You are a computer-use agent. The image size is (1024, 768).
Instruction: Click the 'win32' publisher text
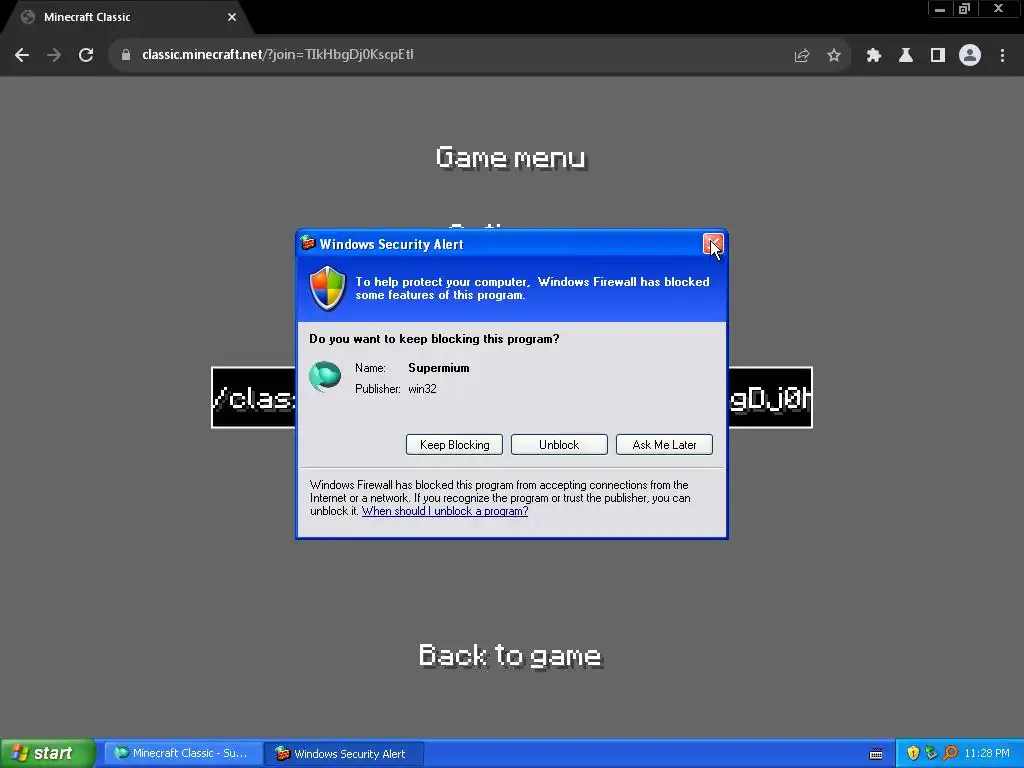pos(423,389)
